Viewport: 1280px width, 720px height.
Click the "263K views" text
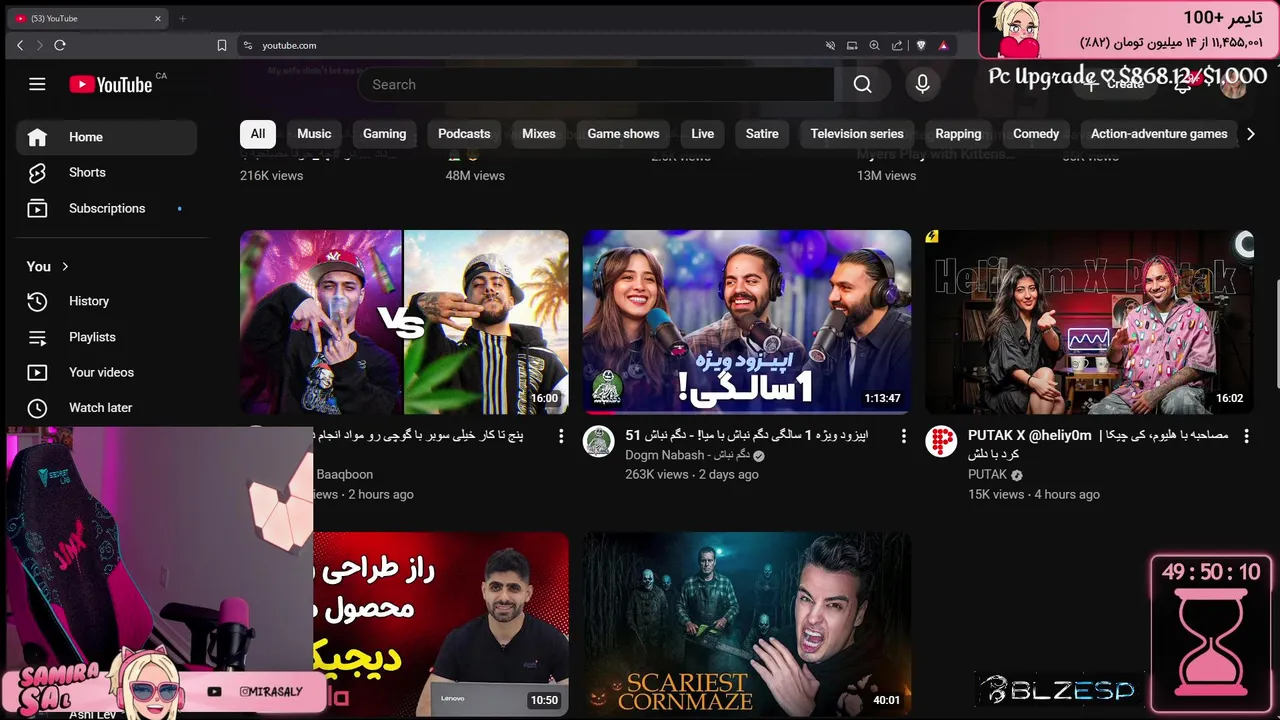tap(656, 474)
